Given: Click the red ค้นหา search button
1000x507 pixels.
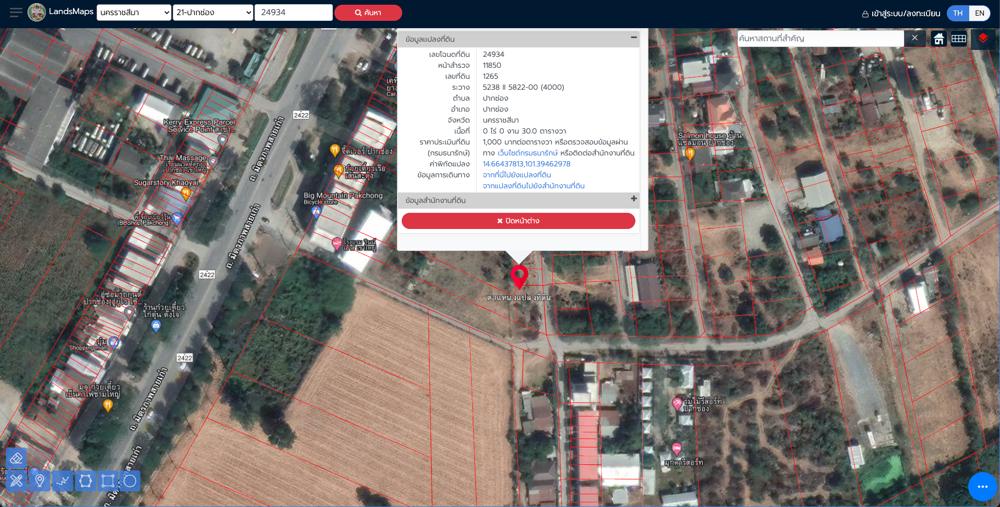Looking at the screenshot, I should (x=368, y=13).
